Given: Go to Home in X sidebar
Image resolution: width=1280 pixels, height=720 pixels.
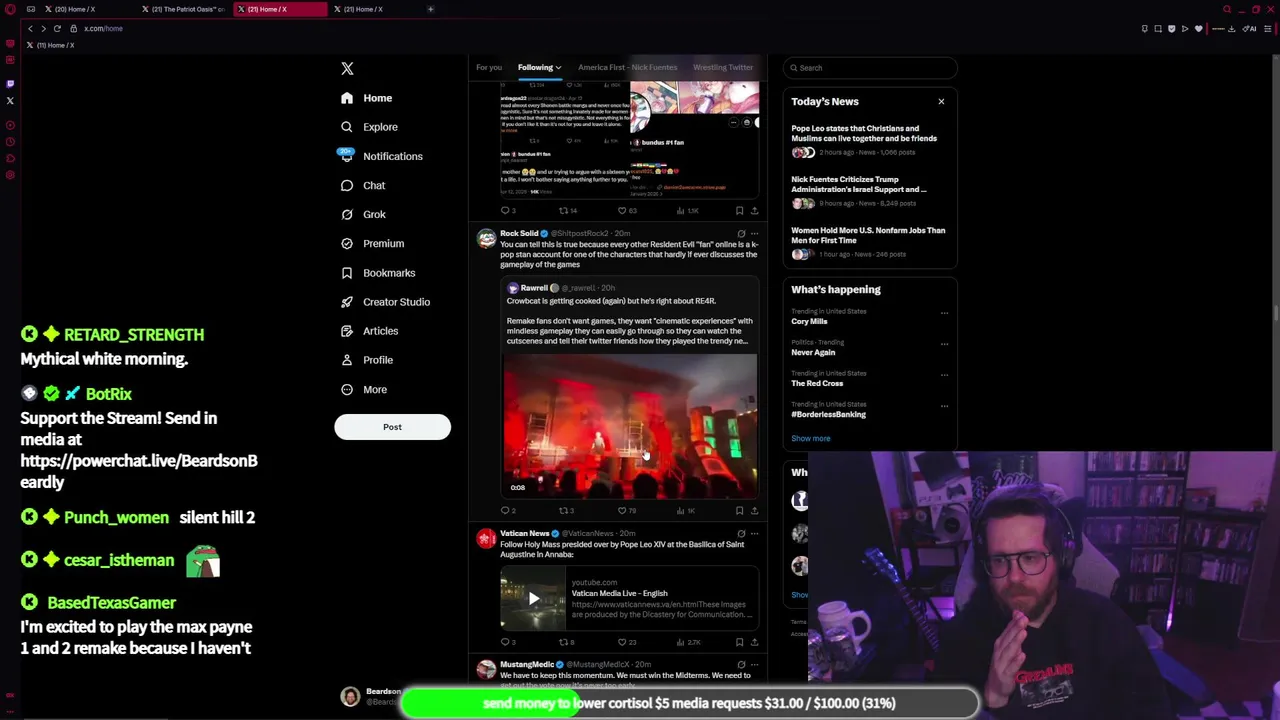Looking at the screenshot, I should tap(366, 98).
